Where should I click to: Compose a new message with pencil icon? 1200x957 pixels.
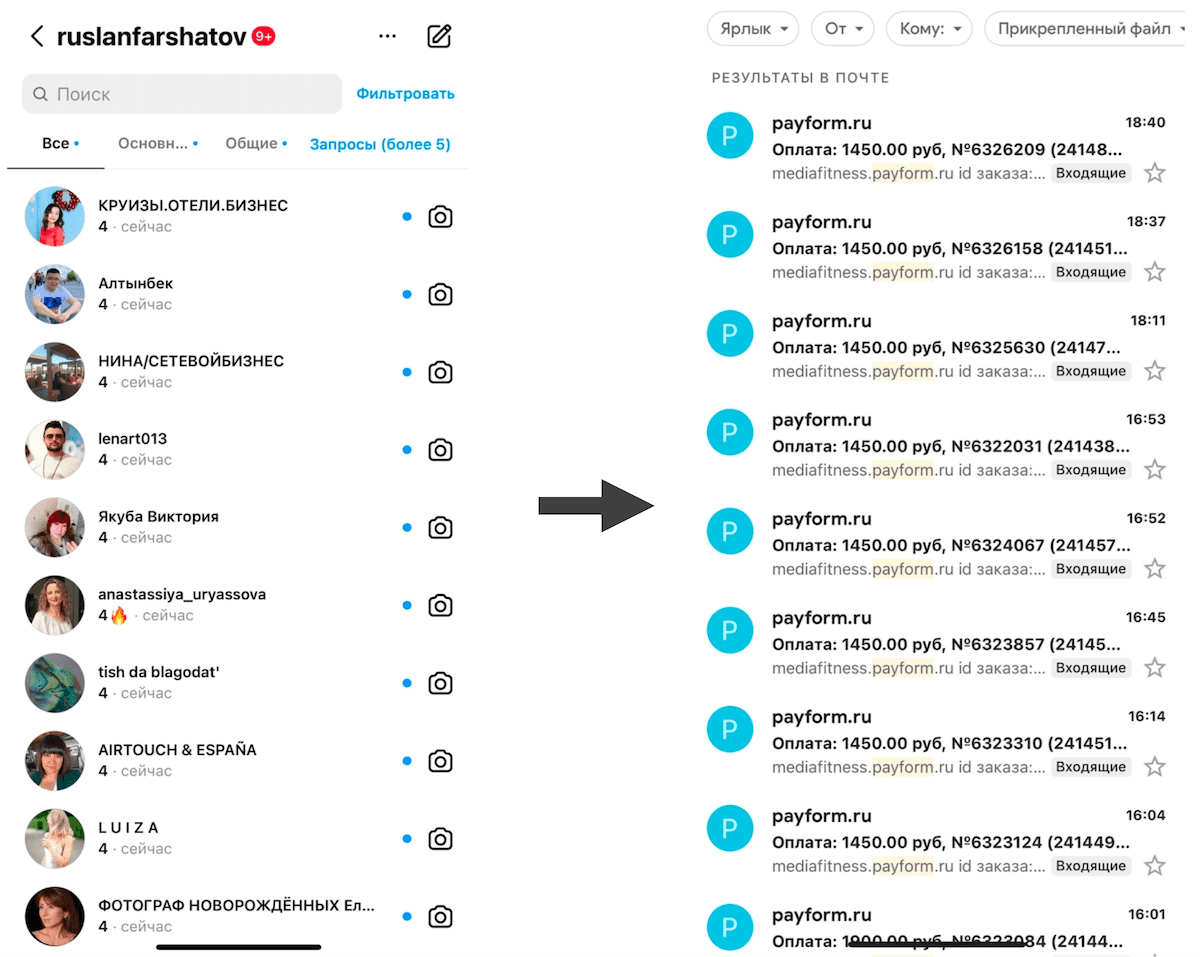pos(439,36)
